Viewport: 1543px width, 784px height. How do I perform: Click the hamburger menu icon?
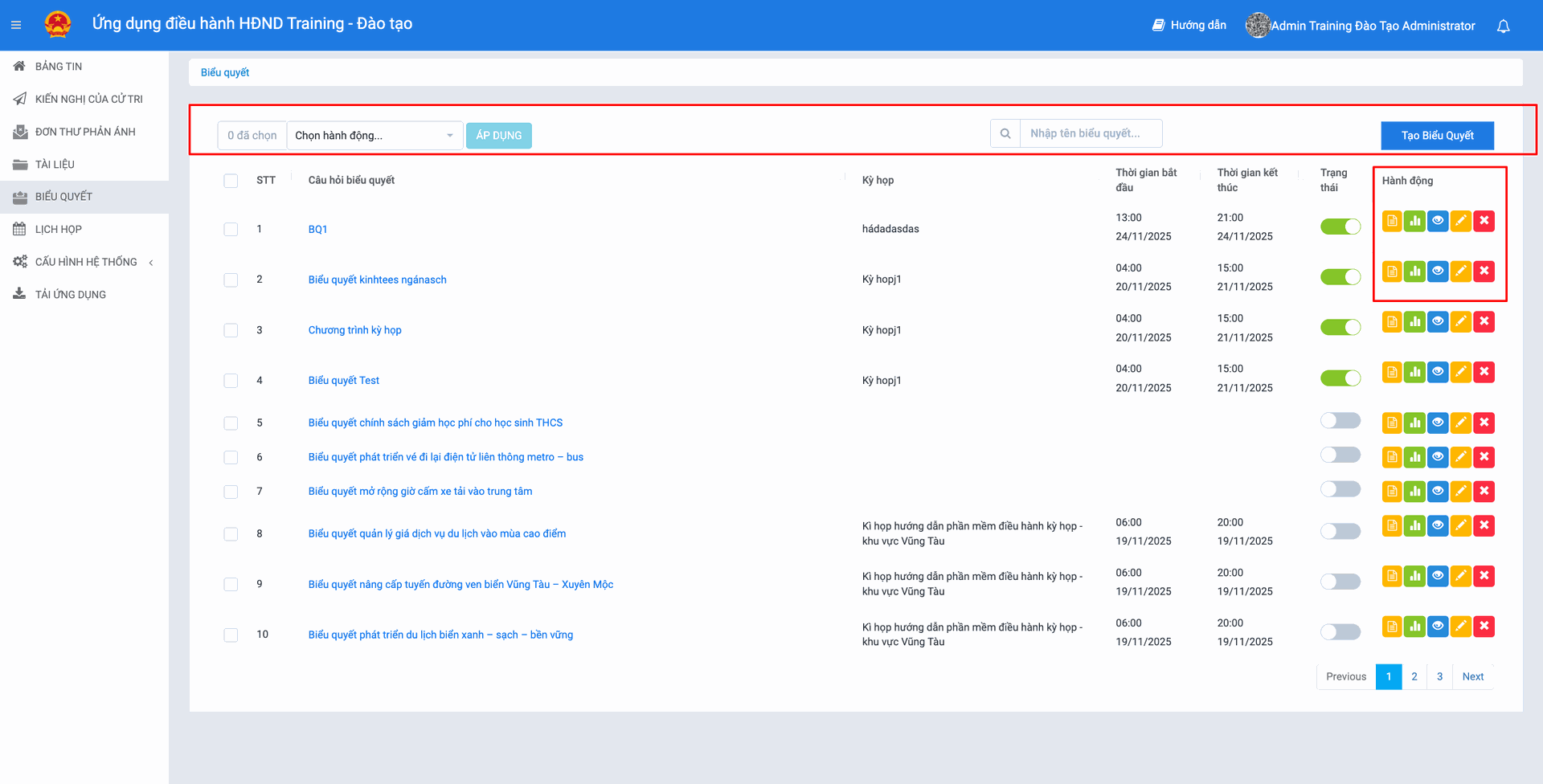click(x=16, y=26)
